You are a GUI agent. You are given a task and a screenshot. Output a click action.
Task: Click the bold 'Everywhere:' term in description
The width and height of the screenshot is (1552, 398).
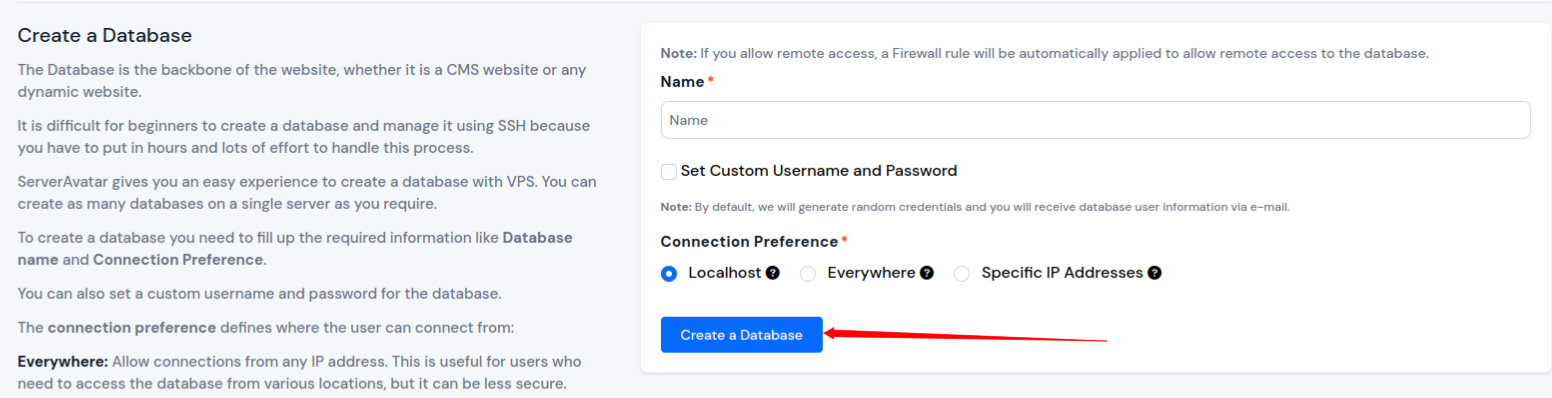pos(63,361)
